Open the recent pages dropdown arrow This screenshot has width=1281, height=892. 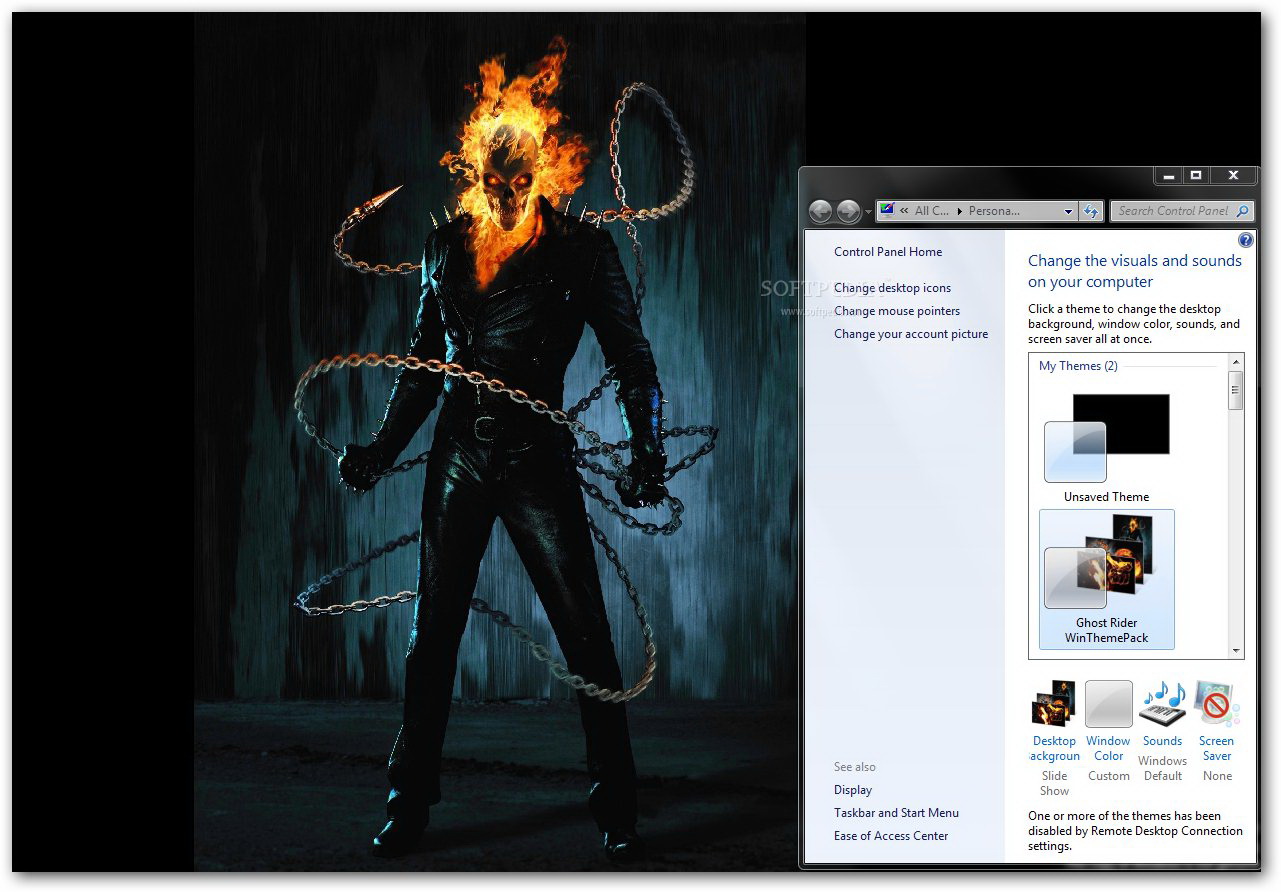click(x=867, y=212)
